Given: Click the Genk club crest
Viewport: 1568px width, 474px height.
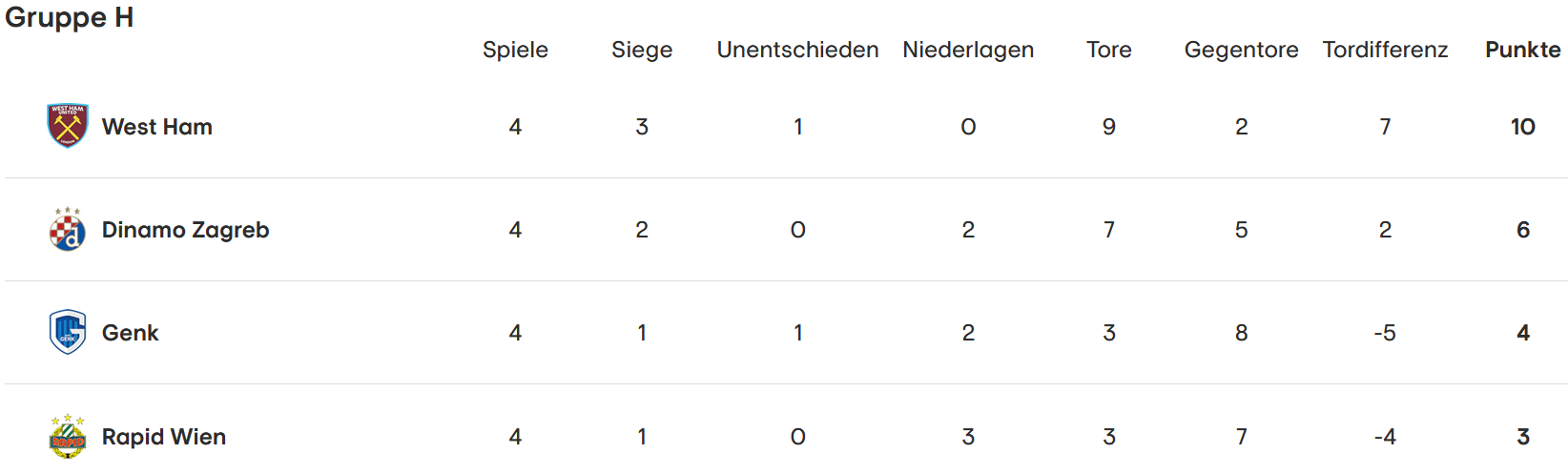Looking at the screenshot, I should tap(68, 332).
